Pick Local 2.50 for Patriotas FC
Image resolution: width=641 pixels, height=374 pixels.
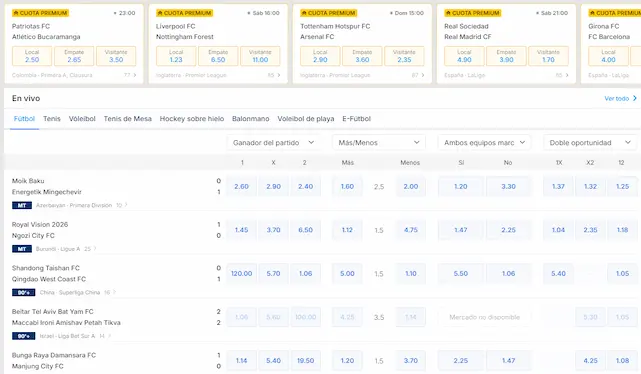32,56
